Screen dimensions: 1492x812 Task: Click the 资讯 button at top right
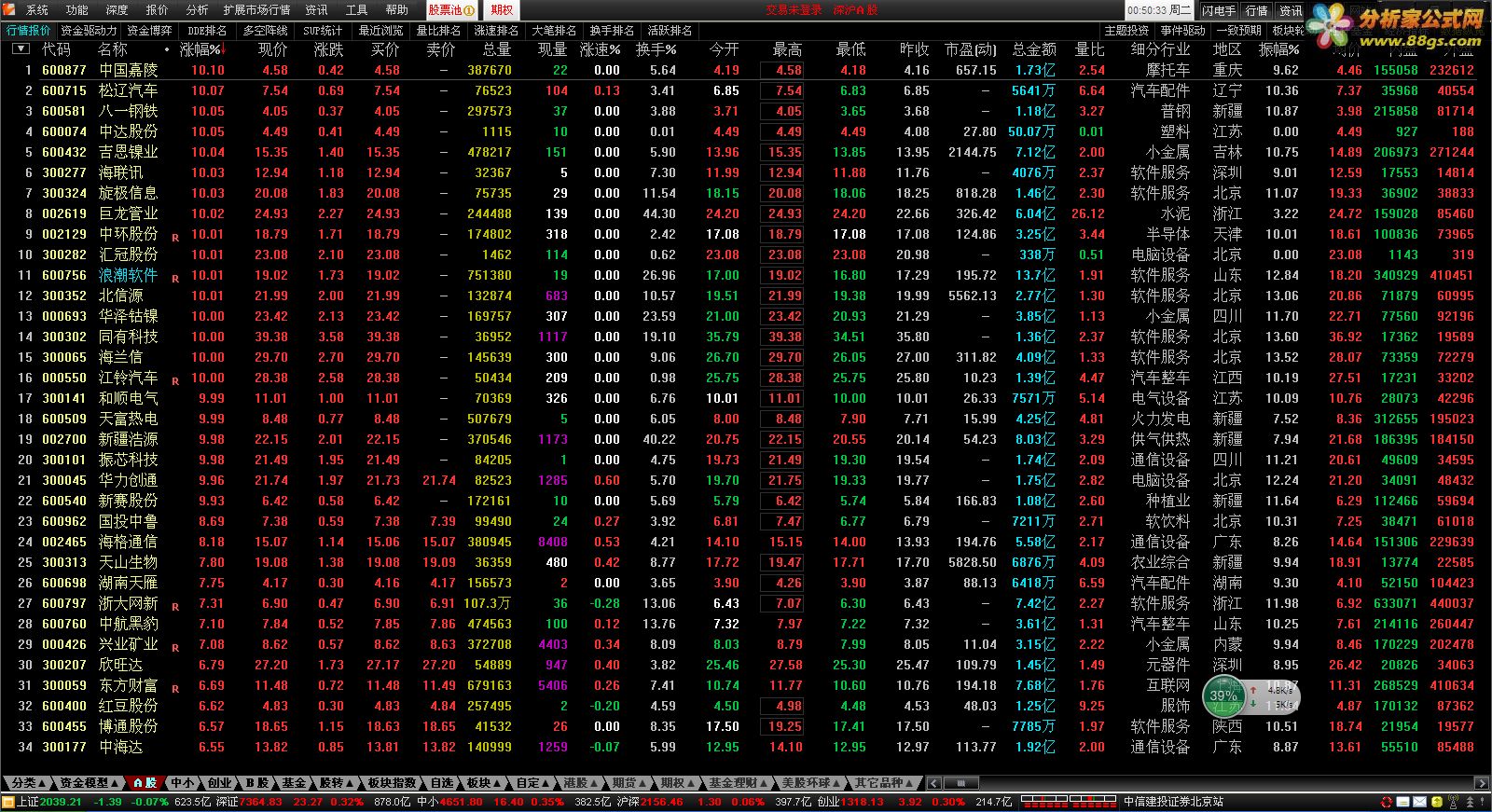pyautogui.click(x=1291, y=11)
